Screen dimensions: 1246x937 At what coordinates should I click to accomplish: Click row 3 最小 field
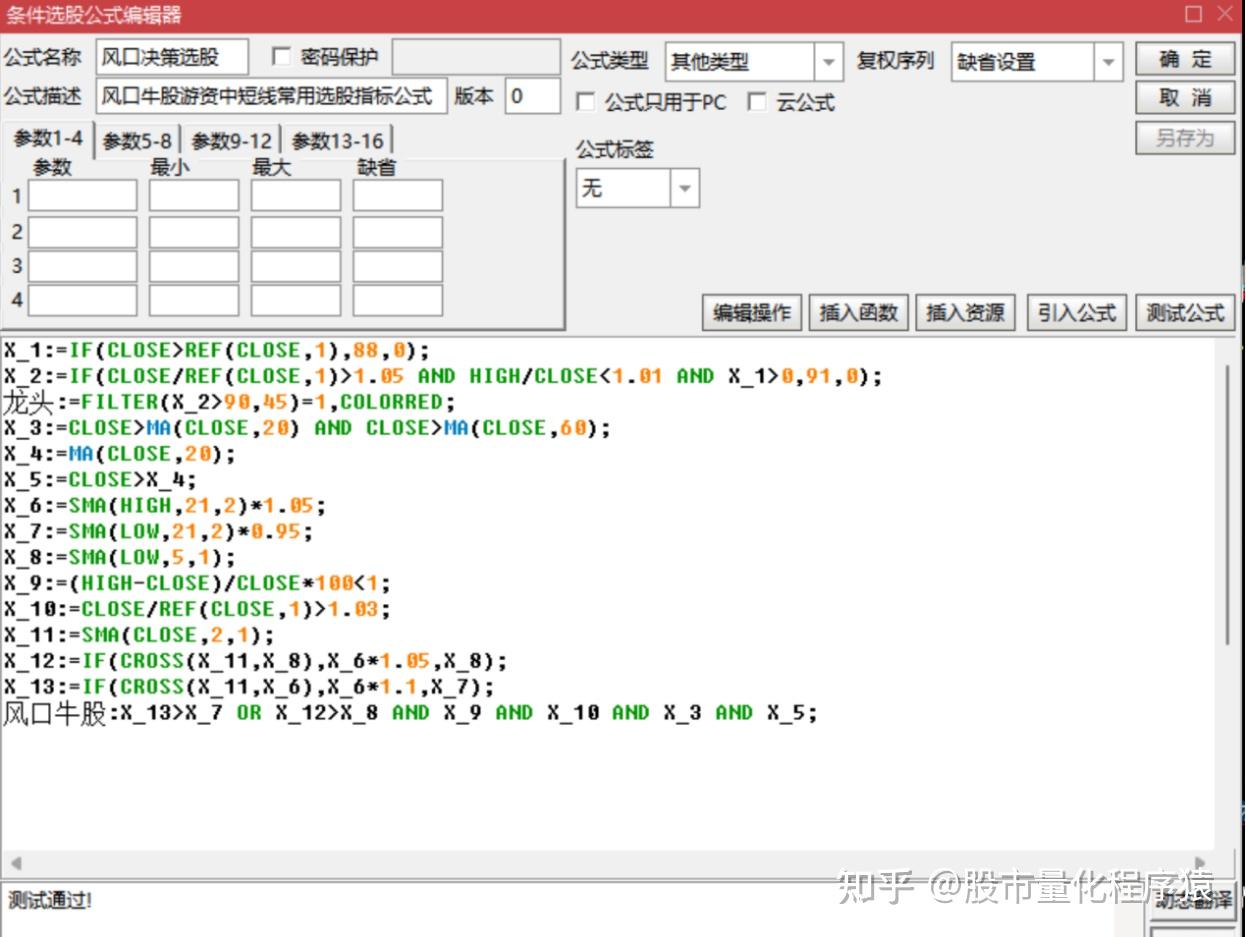[194, 266]
